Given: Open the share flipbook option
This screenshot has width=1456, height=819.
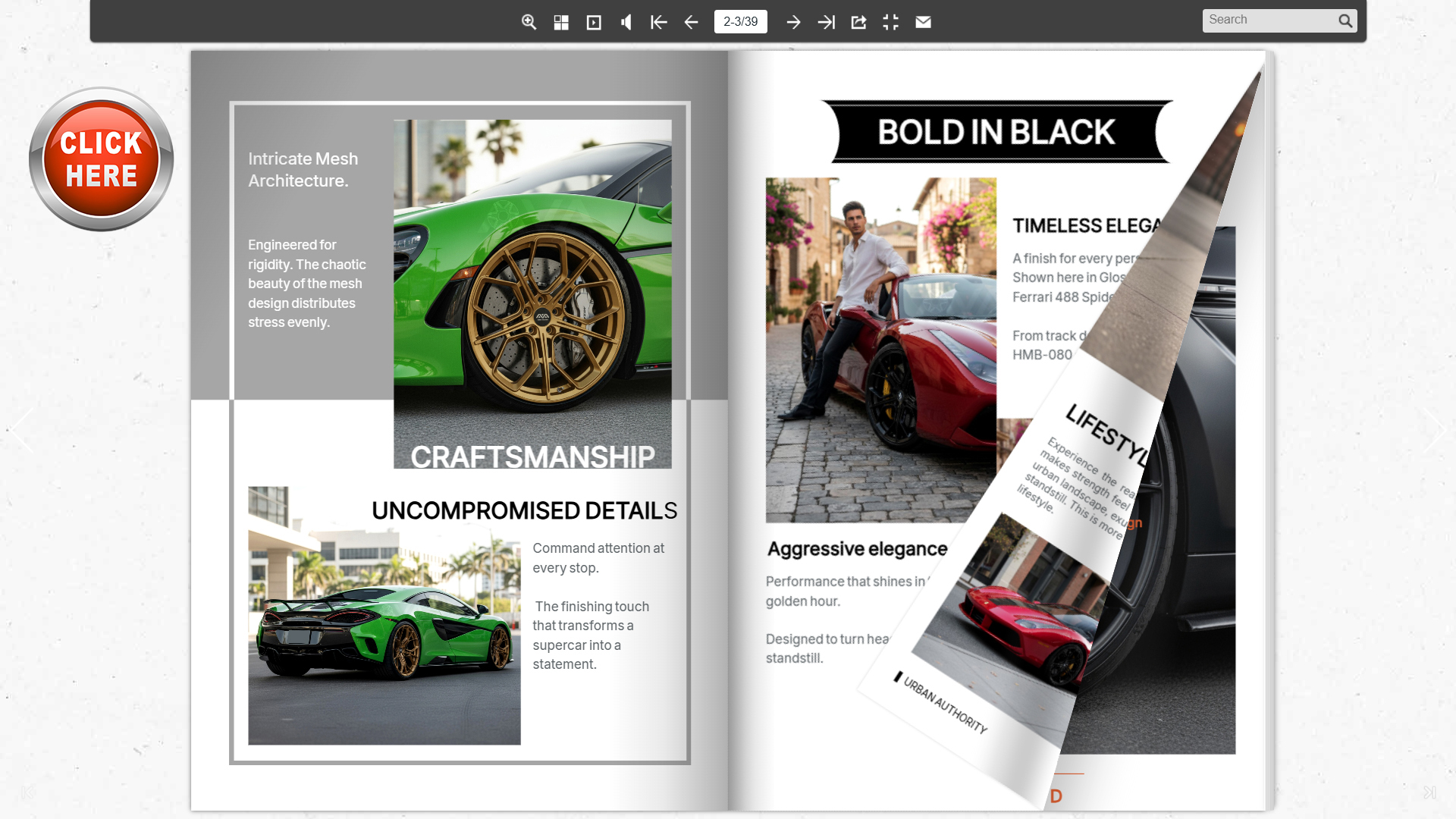Looking at the screenshot, I should 858,22.
